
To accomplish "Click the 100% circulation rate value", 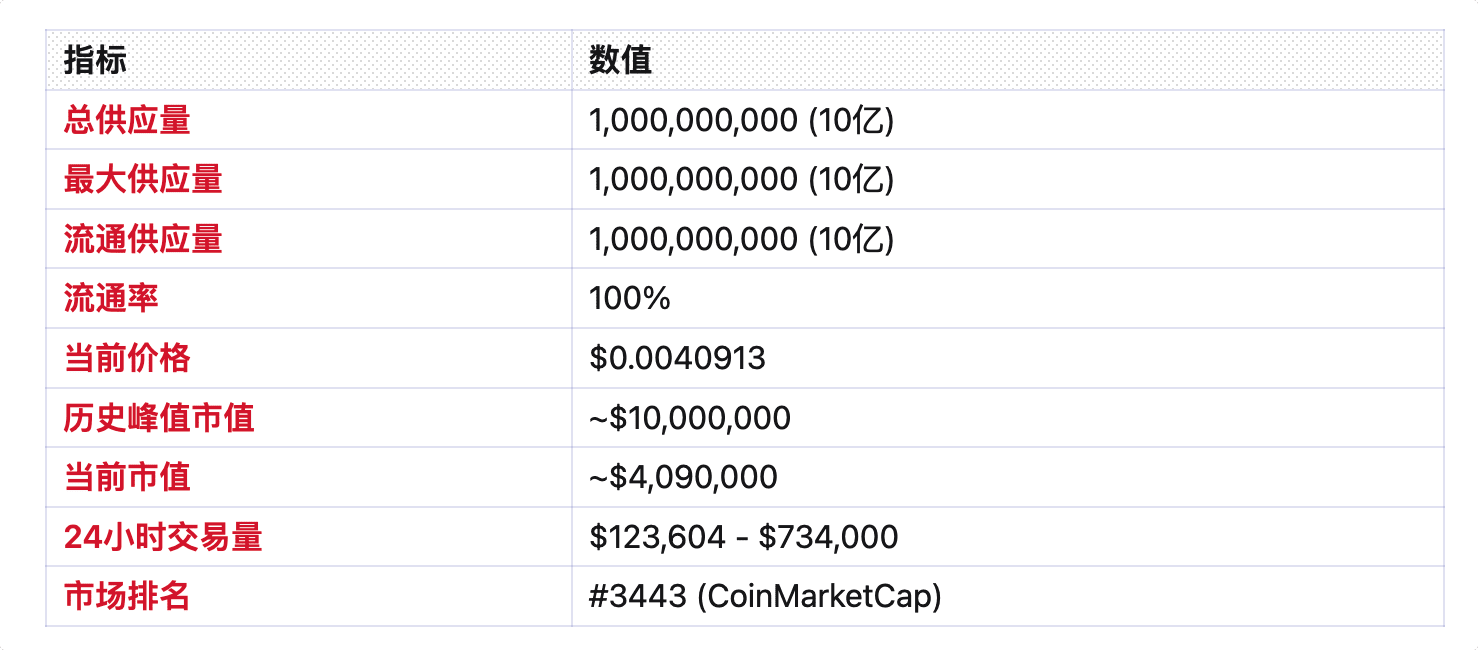I will pos(630,298).
